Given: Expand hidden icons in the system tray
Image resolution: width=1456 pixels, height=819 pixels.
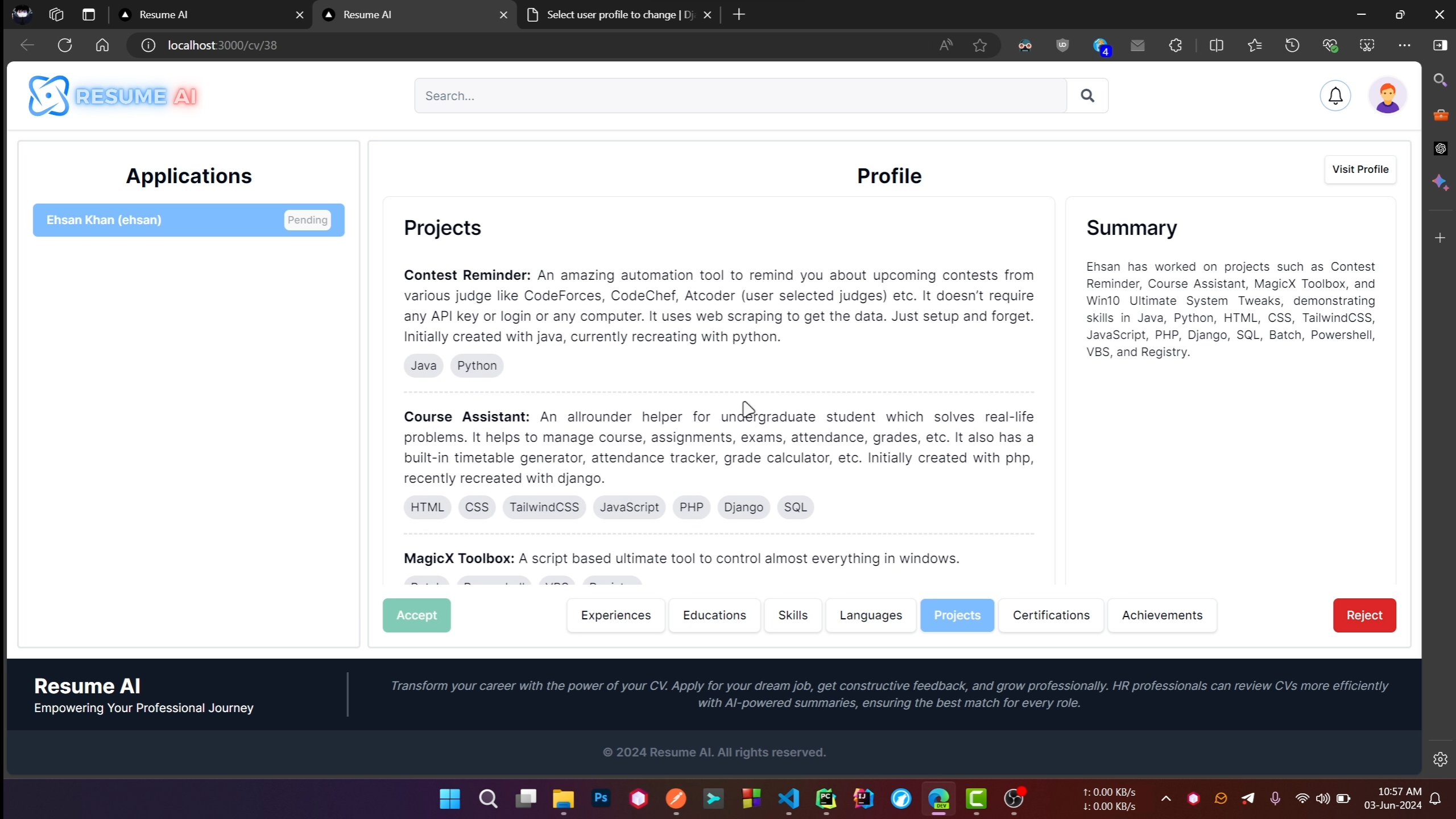Looking at the screenshot, I should click(1165, 799).
